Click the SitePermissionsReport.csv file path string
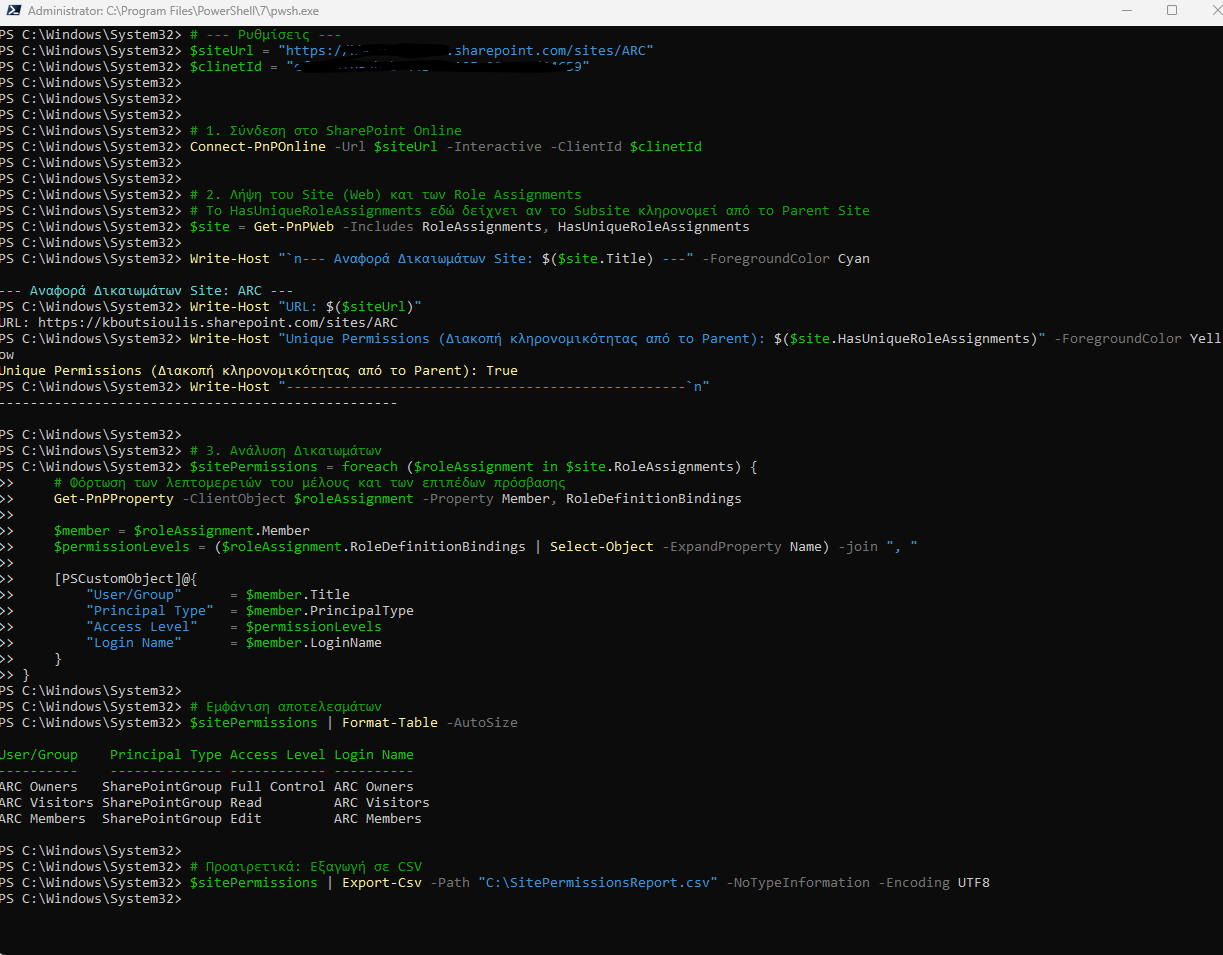Screen dimensions: 1223x955 pos(597,883)
